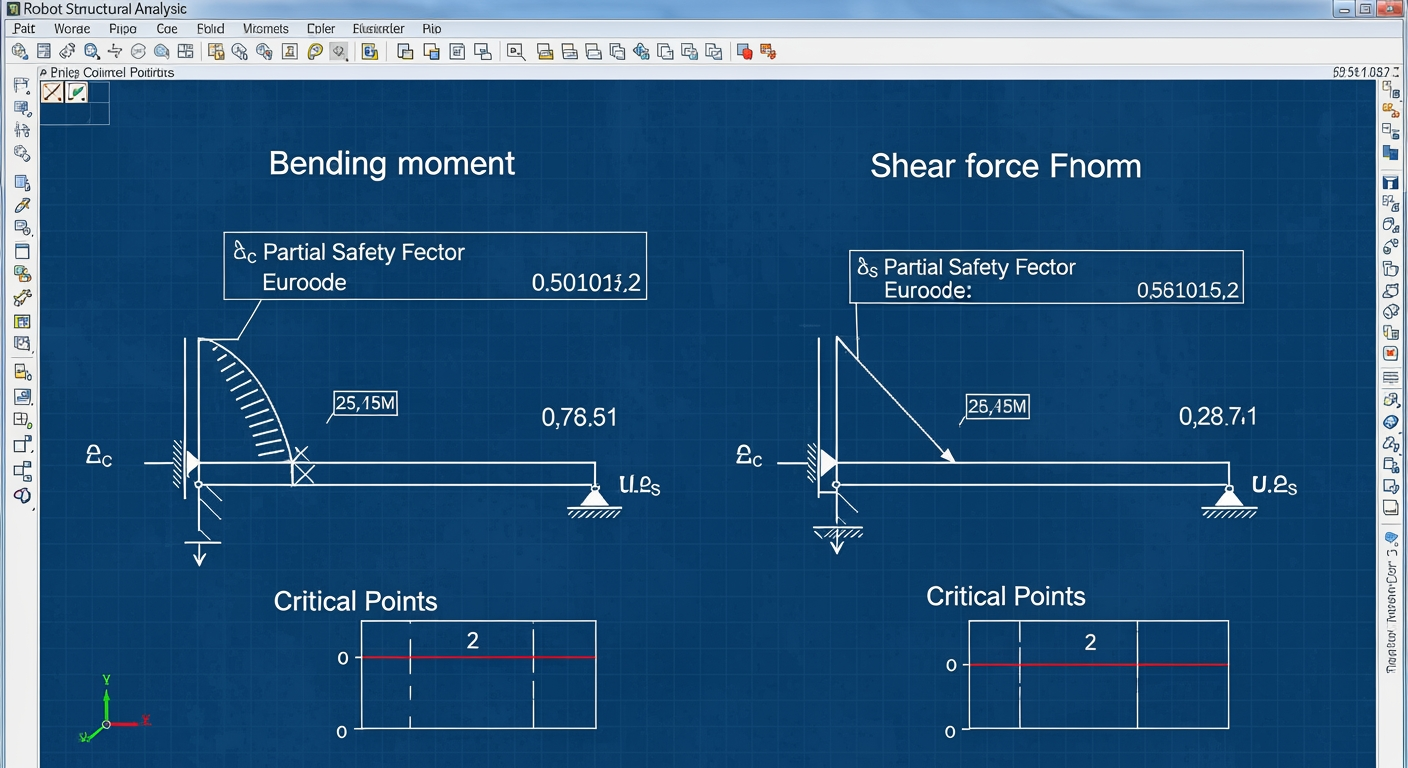Click the green pencil icon in view corner
Viewport: 1408px width, 768px height.
click(76, 92)
